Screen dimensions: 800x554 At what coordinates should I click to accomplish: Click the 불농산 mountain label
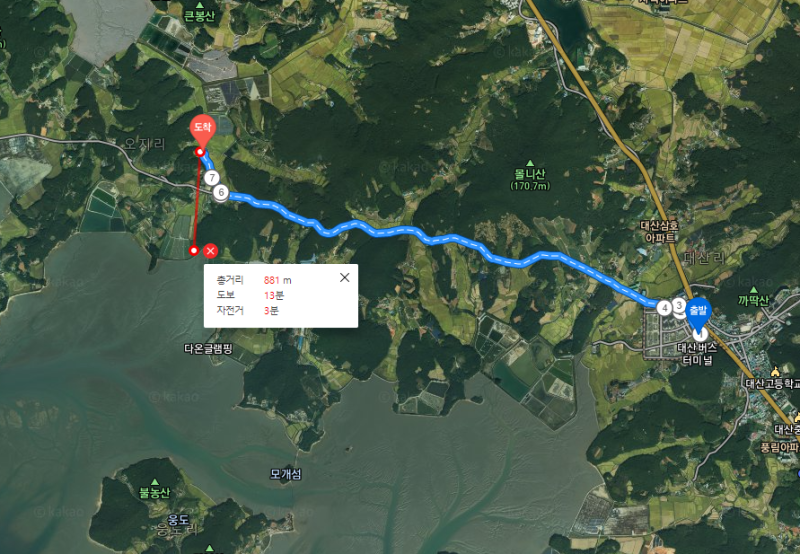pos(155,492)
